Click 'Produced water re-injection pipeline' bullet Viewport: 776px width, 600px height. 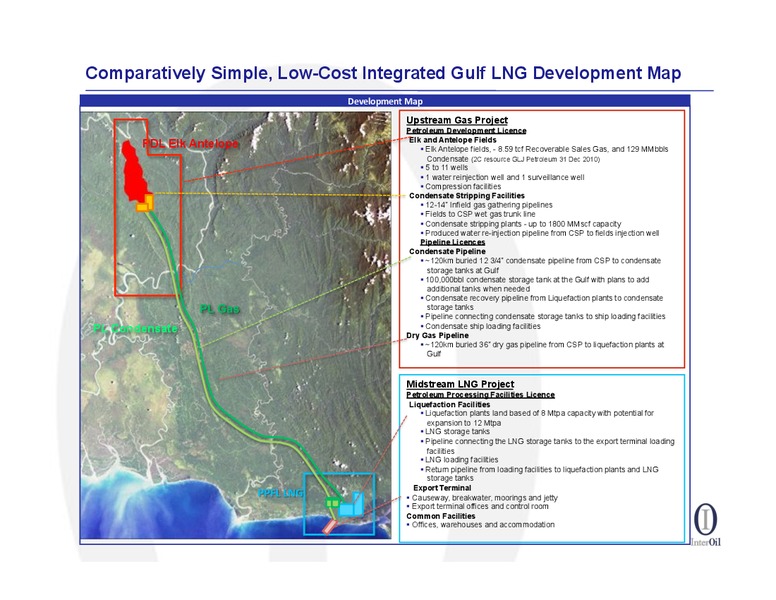click(x=540, y=233)
